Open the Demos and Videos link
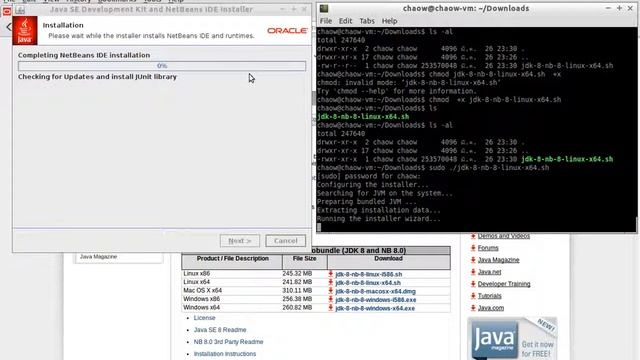640x360 pixels. point(504,236)
